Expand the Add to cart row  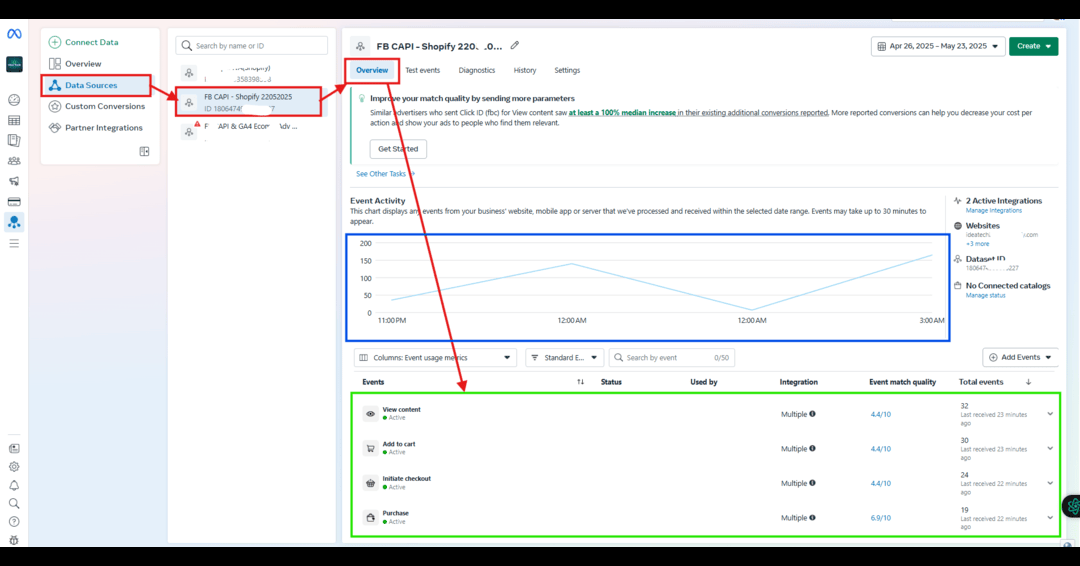pyautogui.click(x=1050, y=448)
